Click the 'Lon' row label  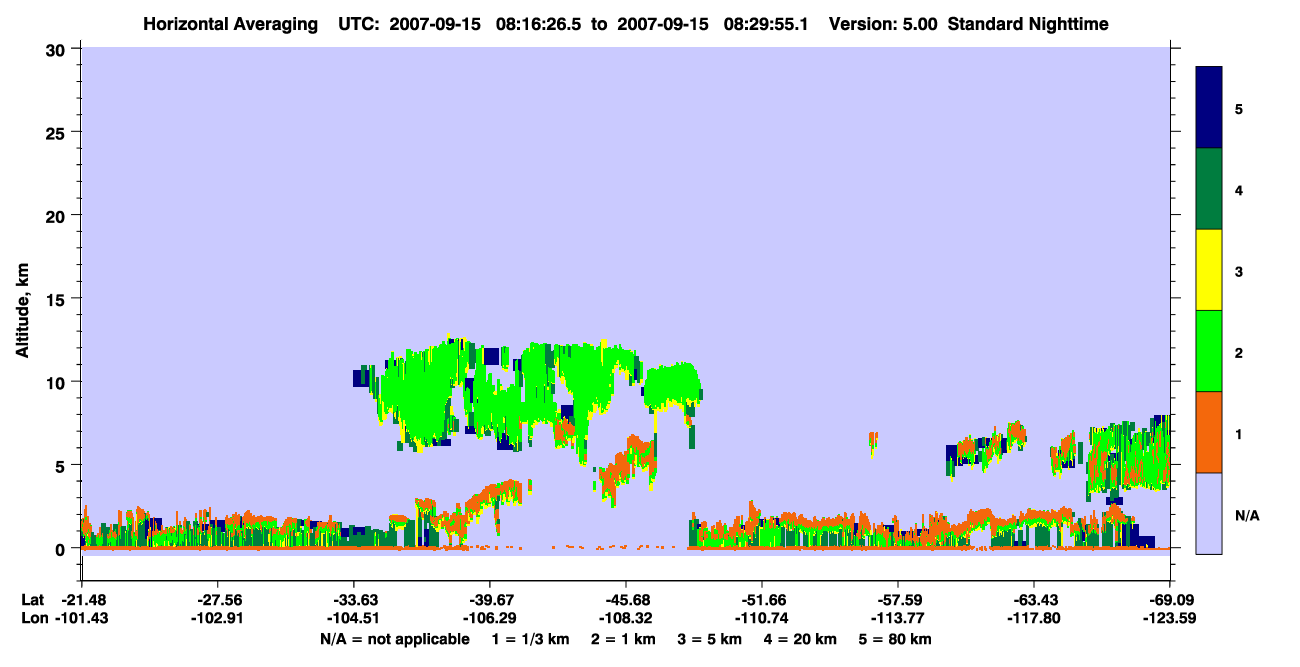(33, 618)
